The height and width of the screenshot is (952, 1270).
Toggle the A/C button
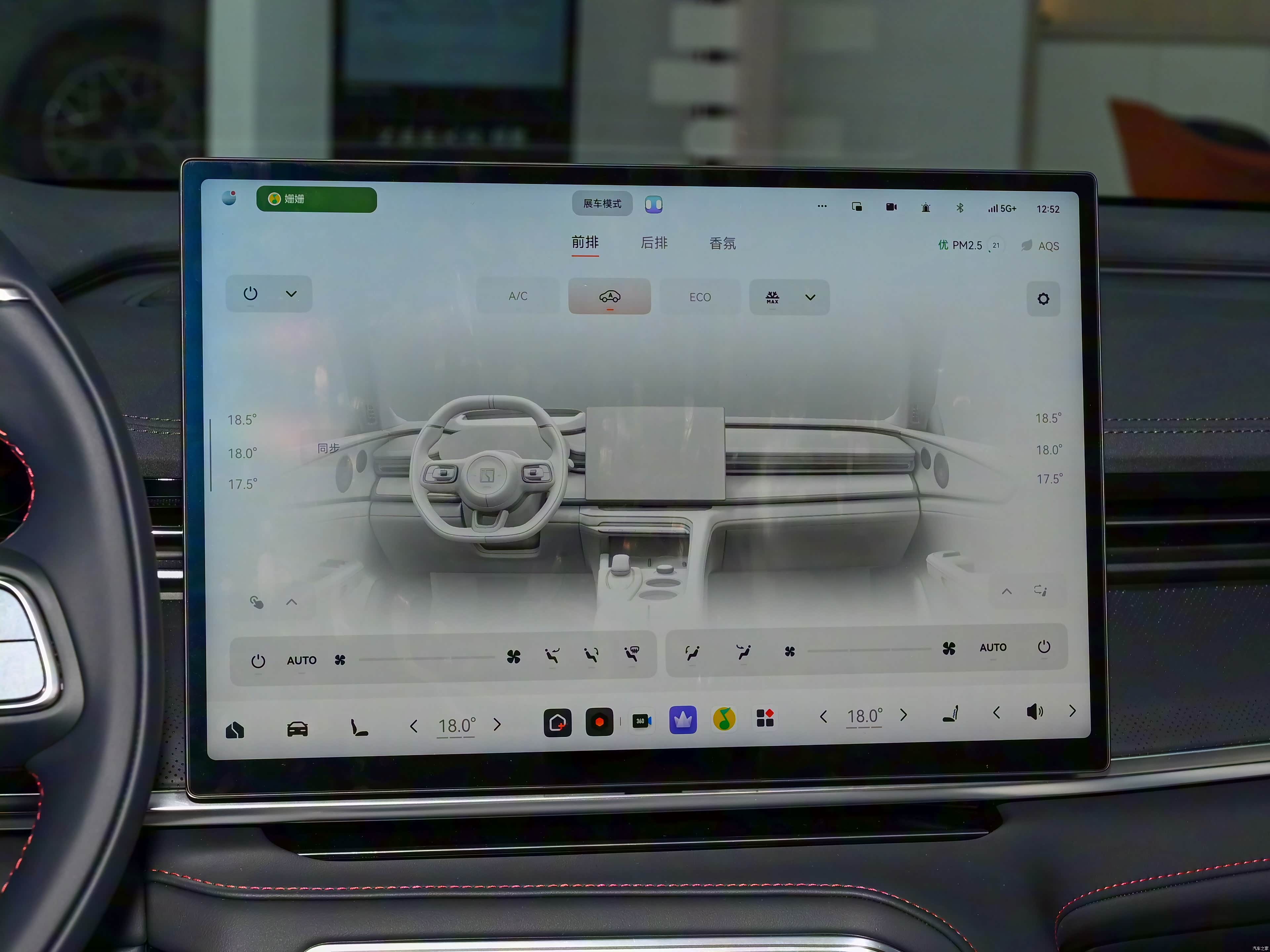pos(517,296)
